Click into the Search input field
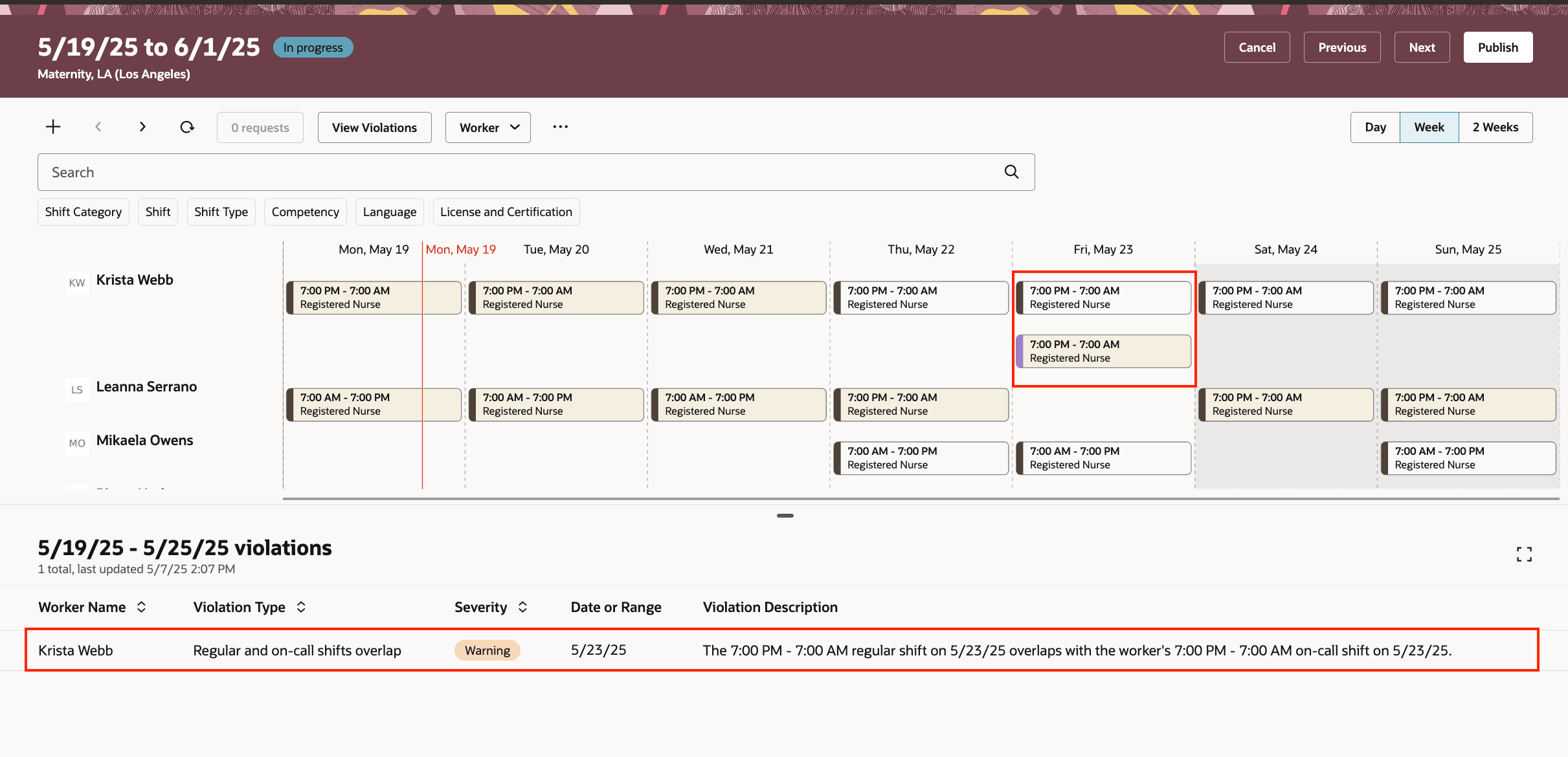The image size is (1568, 757). click(518, 172)
